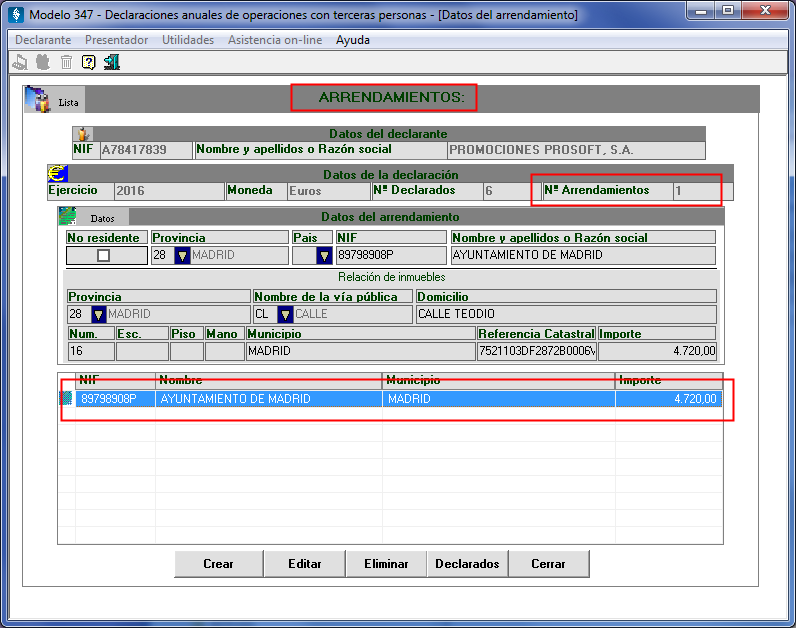Toggle the No residente checkbox

click(104, 255)
